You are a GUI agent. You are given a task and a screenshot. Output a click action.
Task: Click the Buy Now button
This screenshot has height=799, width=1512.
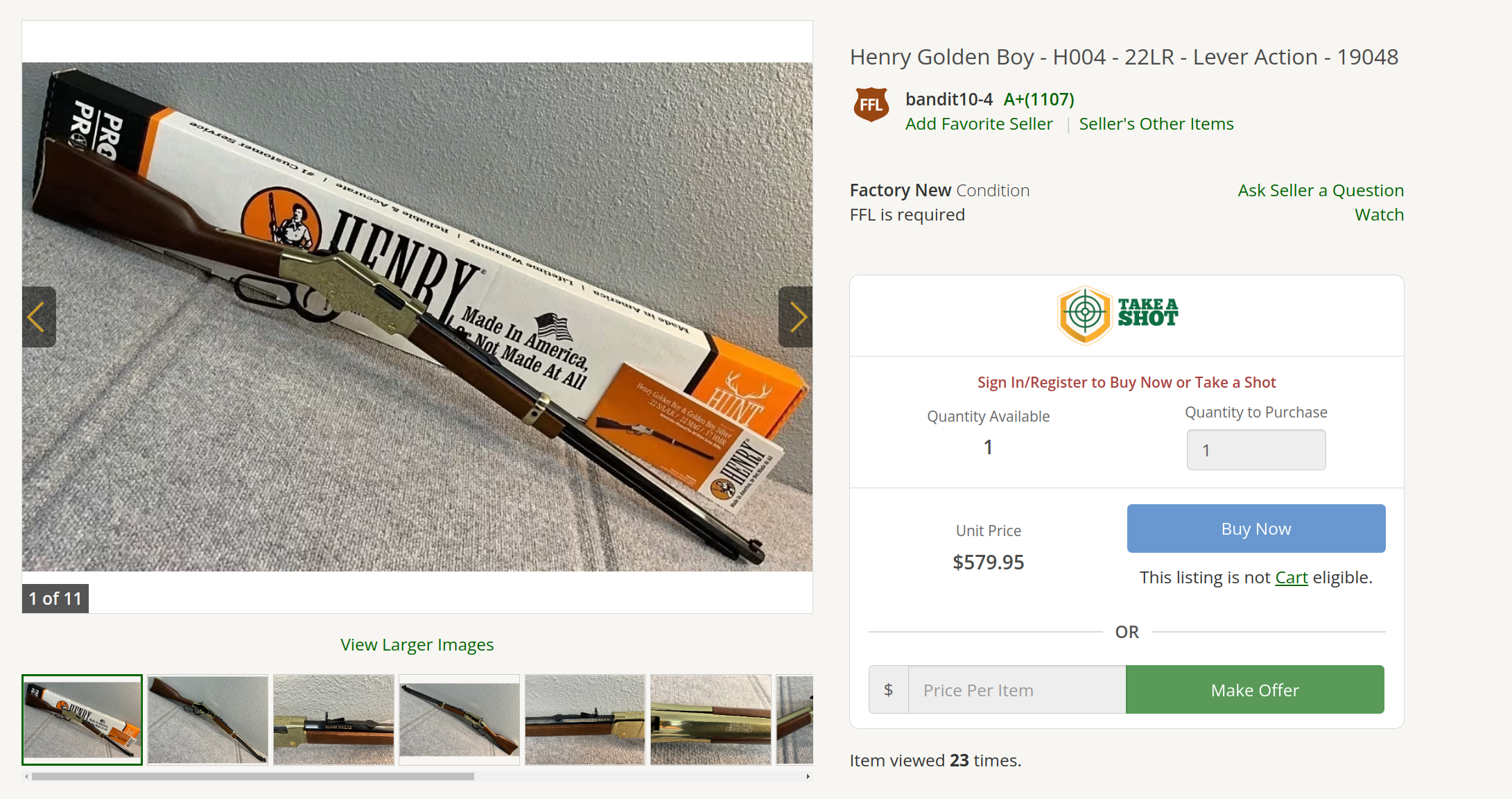[1256, 529]
